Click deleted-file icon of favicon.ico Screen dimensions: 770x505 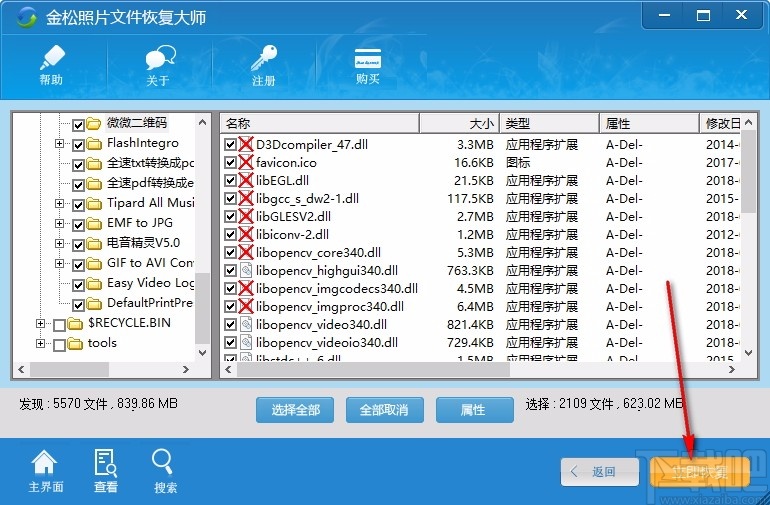246,162
